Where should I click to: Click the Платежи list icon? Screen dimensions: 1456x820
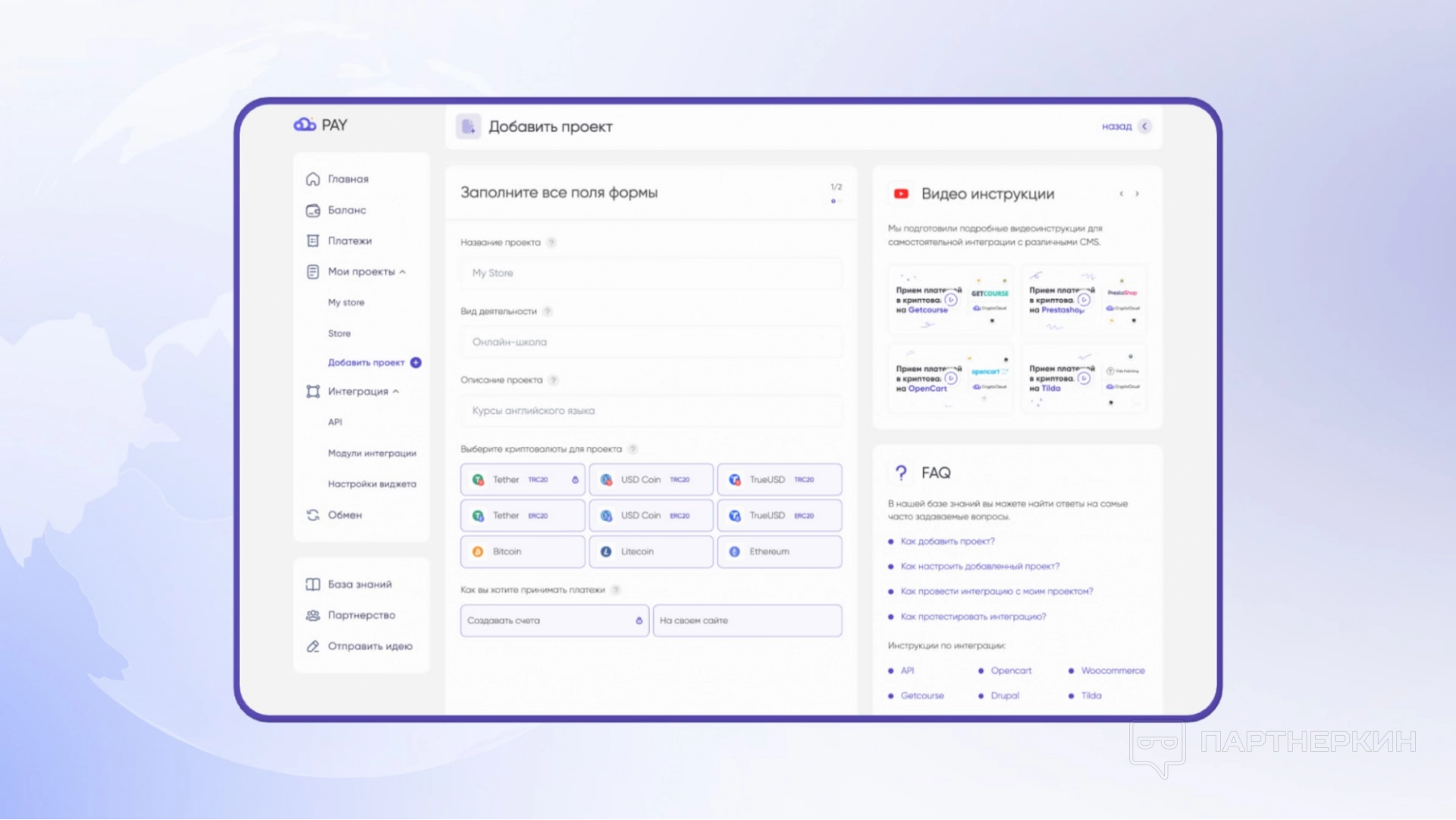[312, 240]
